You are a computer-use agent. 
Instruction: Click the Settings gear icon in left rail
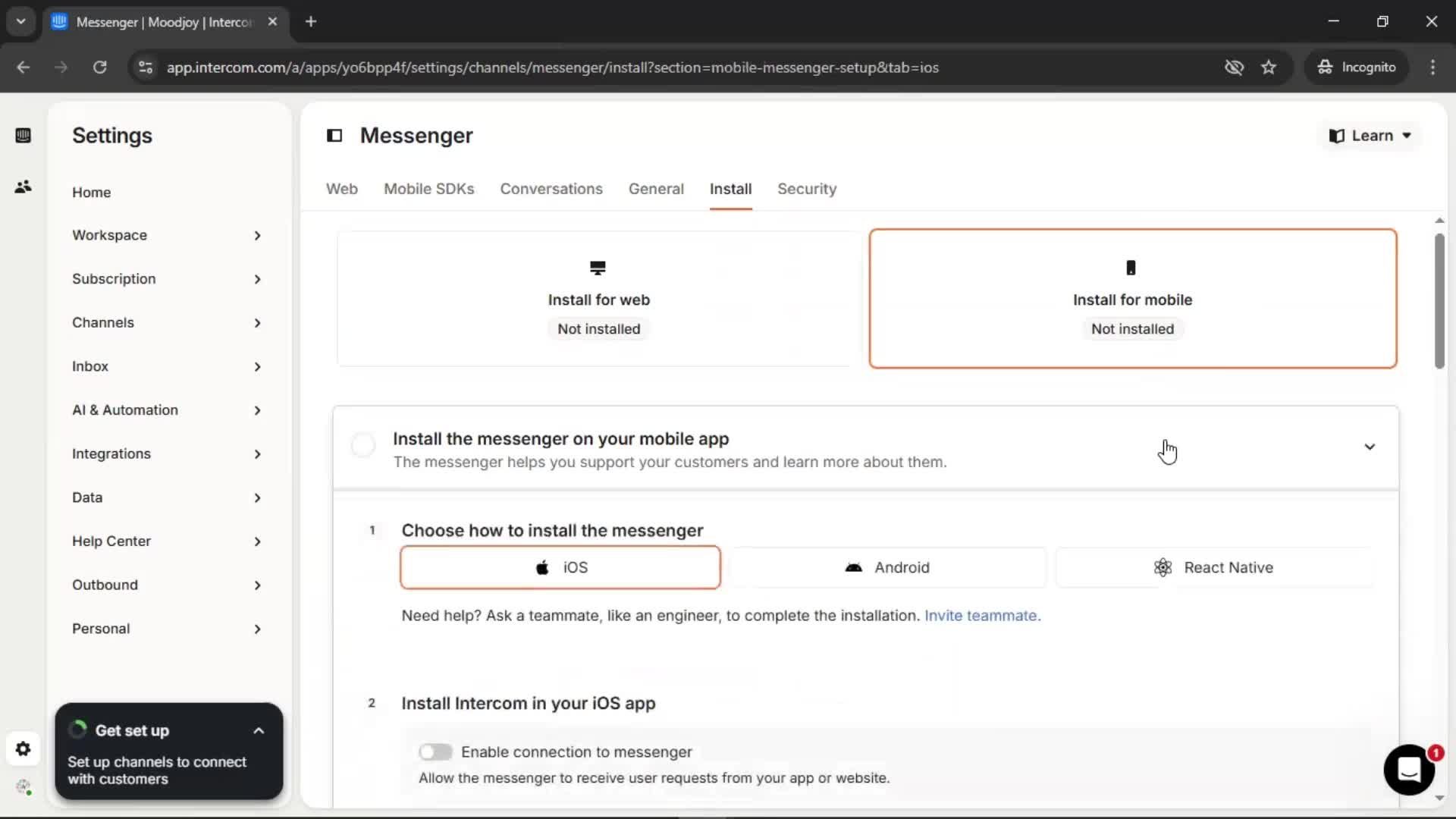click(x=23, y=749)
